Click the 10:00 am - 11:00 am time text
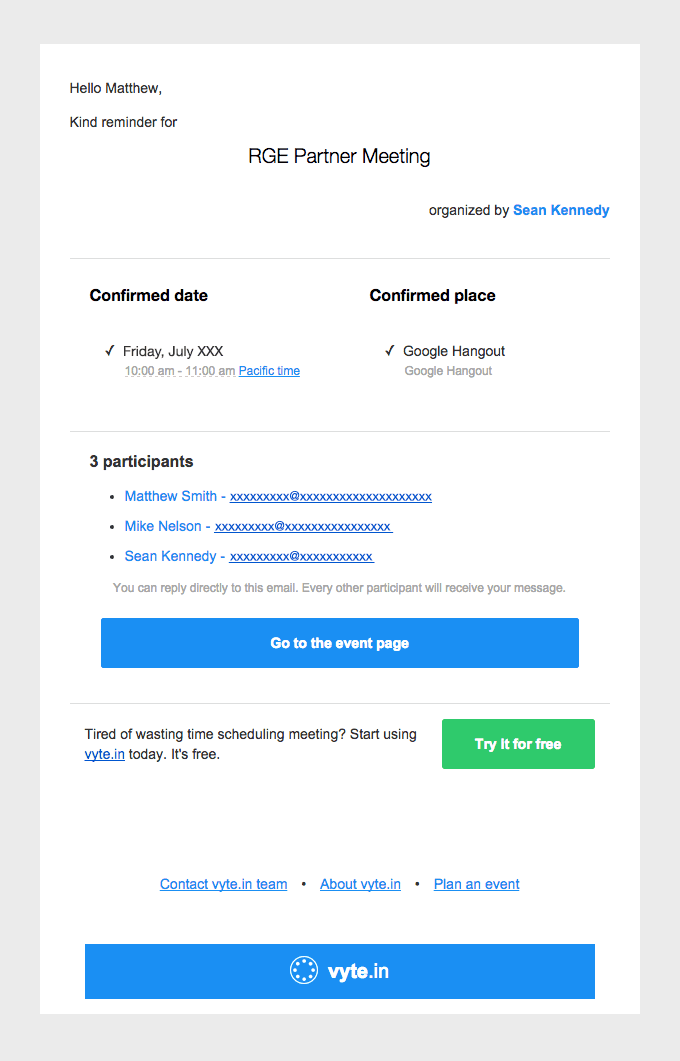 [180, 371]
